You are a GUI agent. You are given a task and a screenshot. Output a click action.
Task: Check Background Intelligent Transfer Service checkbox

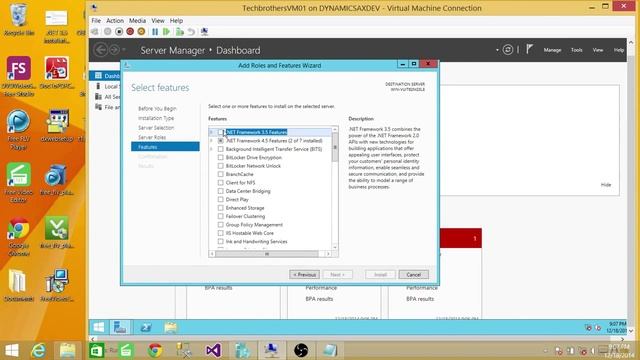click(x=220, y=149)
